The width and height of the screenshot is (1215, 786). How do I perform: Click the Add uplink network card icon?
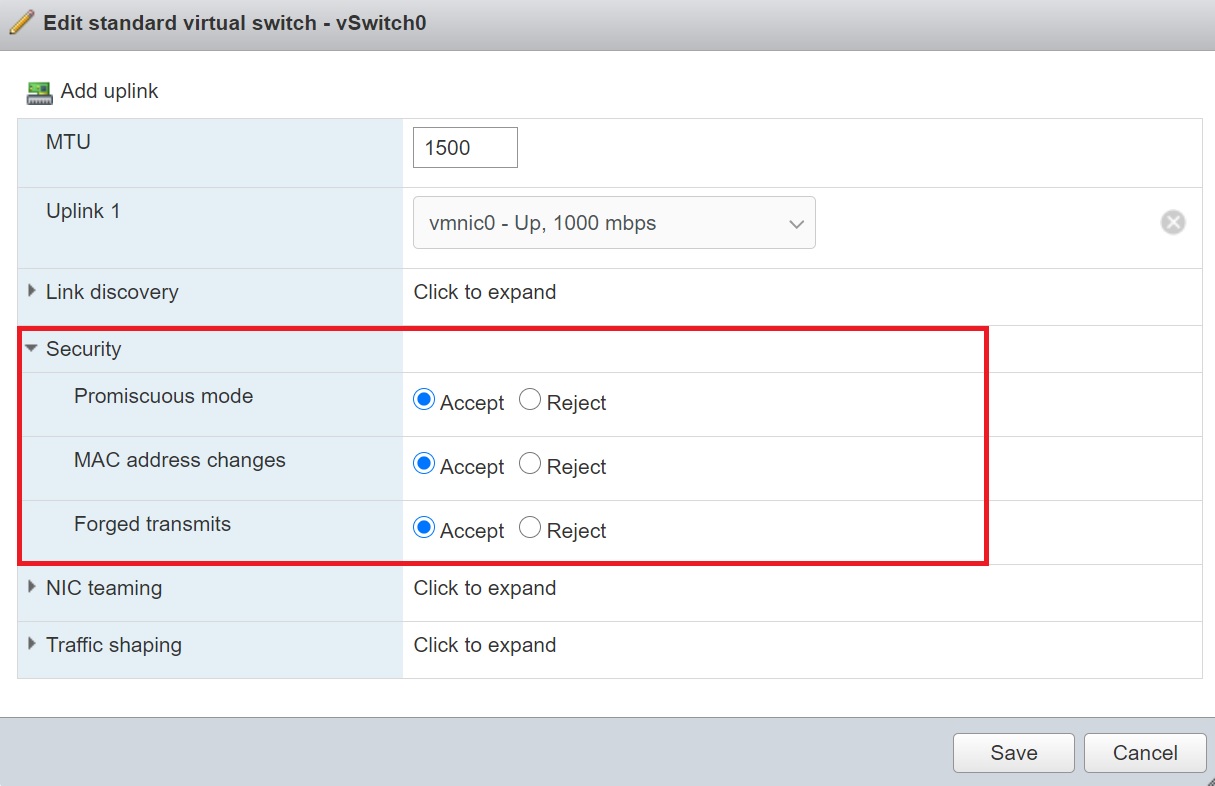(x=39, y=93)
